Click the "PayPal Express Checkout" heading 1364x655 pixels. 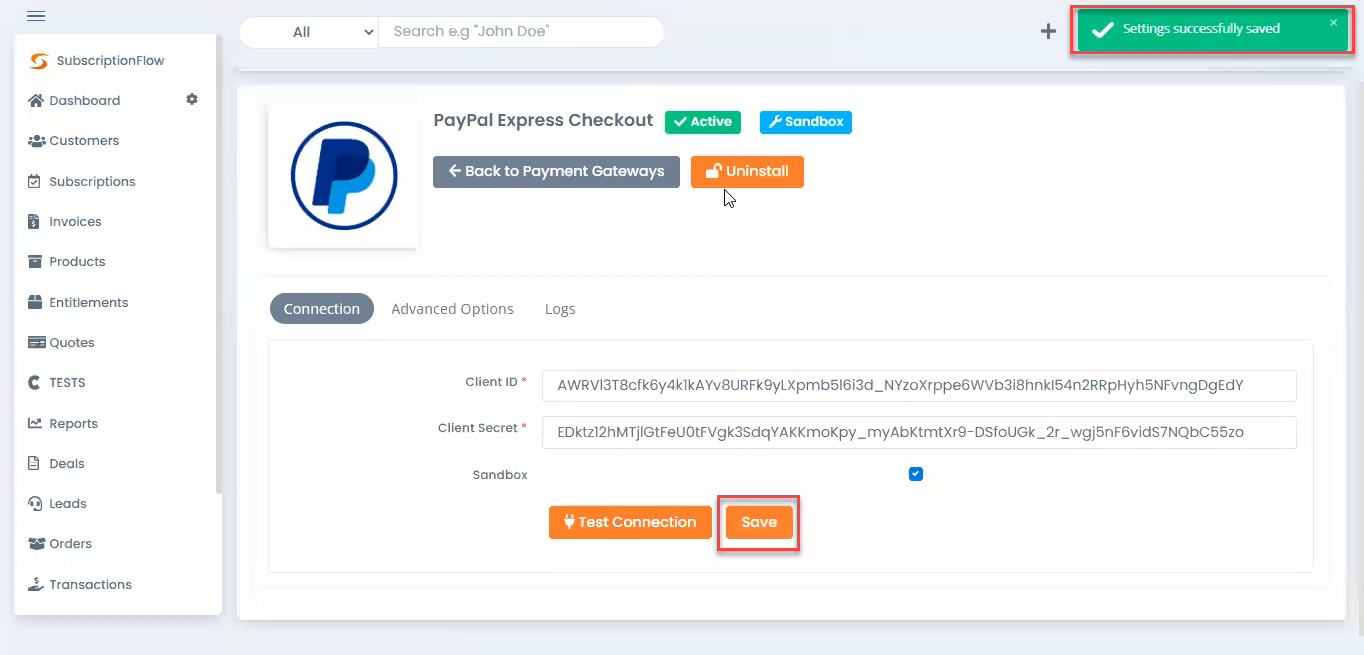tap(543, 120)
